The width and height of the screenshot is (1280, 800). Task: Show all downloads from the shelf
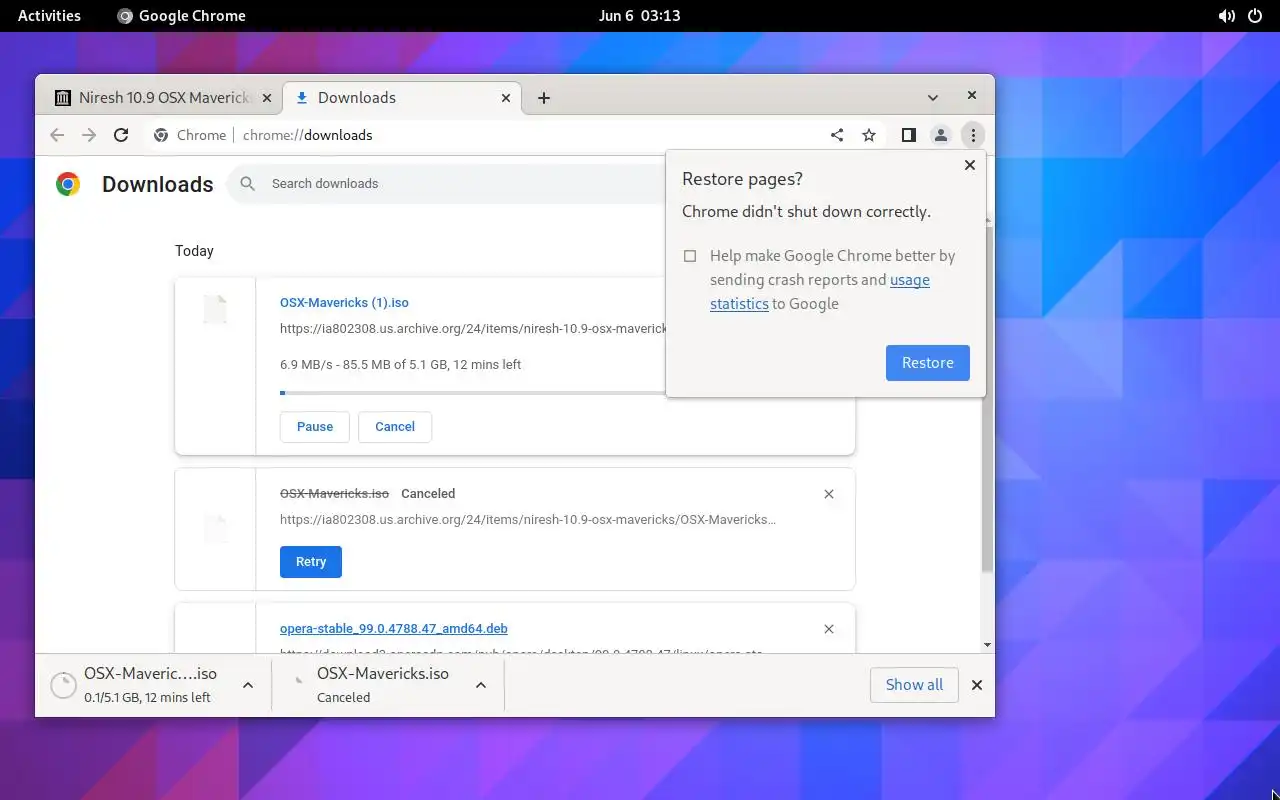pyautogui.click(x=914, y=685)
